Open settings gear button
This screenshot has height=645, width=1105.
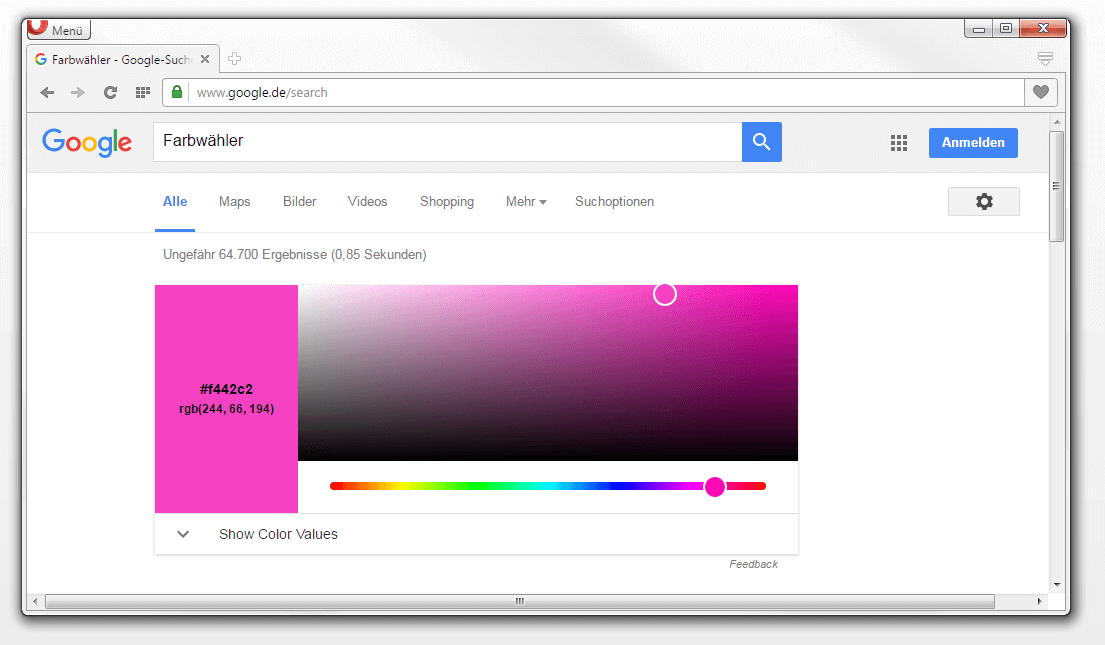(x=984, y=202)
